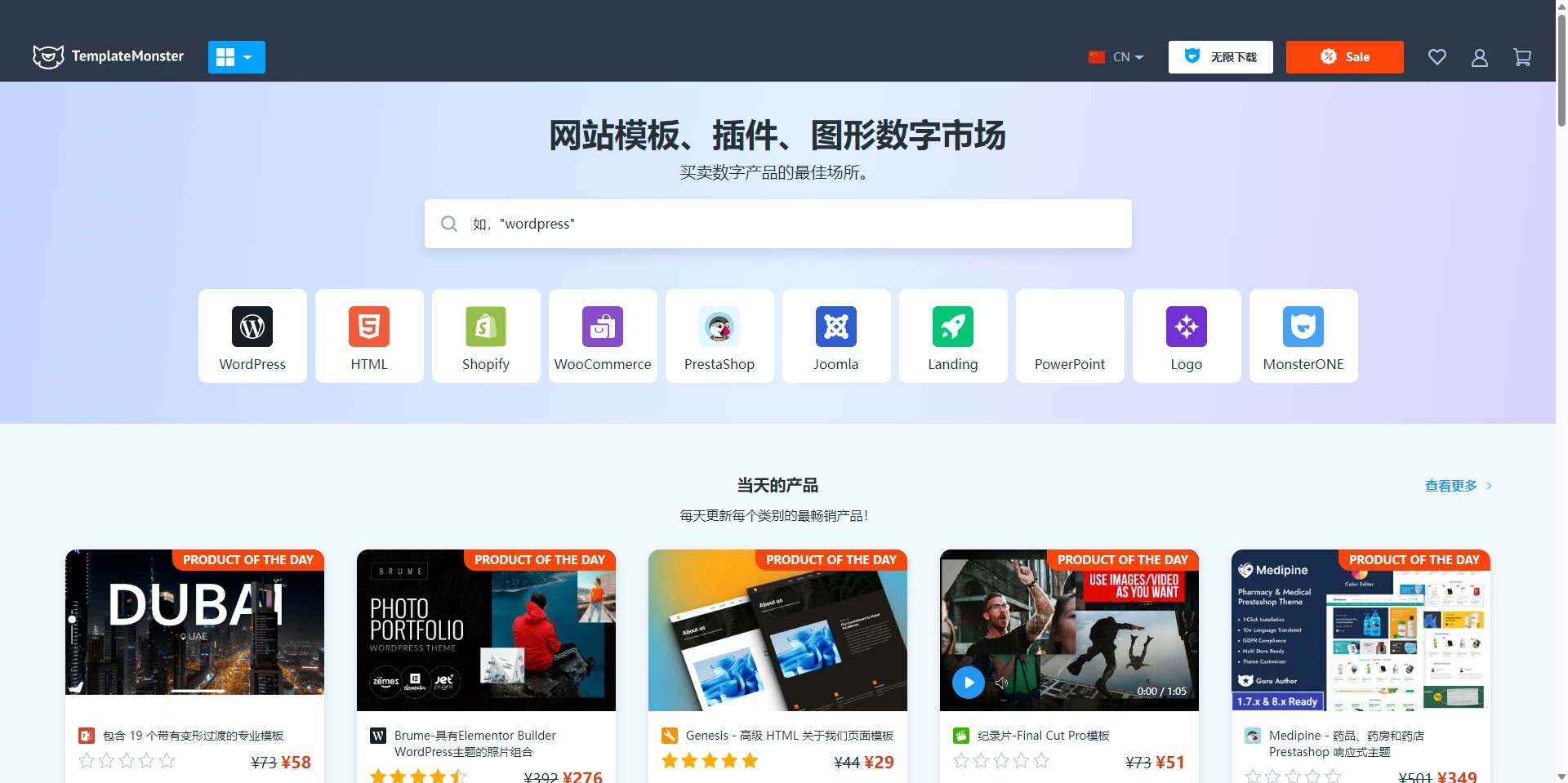The image size is (1568, 783).
Task: Click the WordPress icon beside Brume title
Action: (378, 736)
